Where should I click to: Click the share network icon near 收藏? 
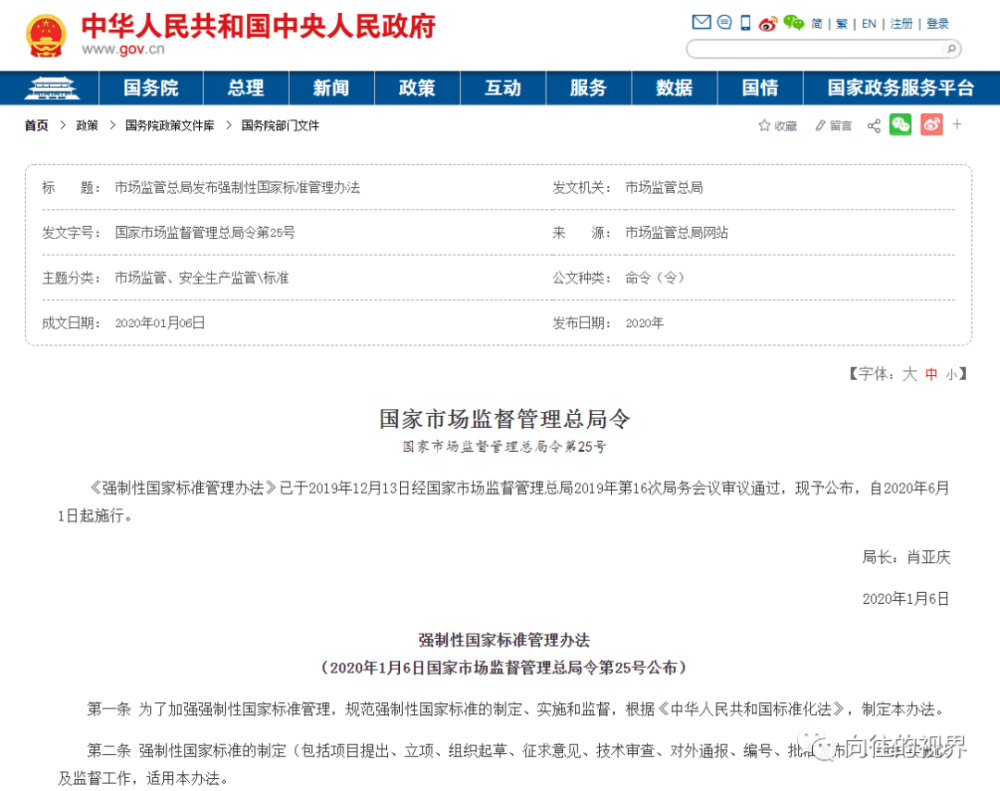873,125
